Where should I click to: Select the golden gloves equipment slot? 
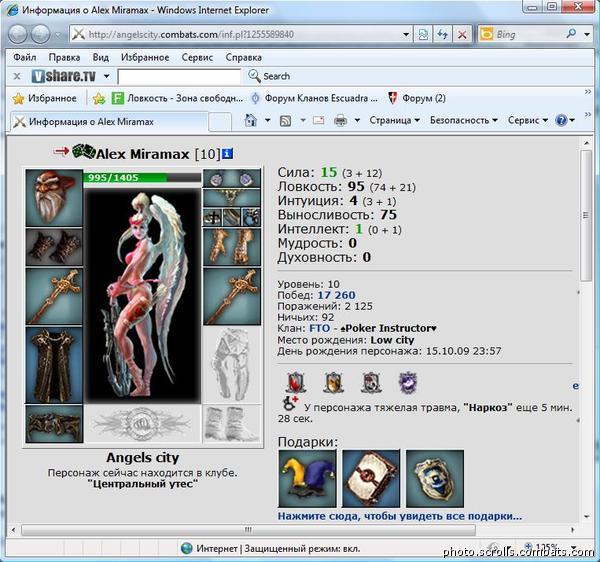click(x=232, y=247)
